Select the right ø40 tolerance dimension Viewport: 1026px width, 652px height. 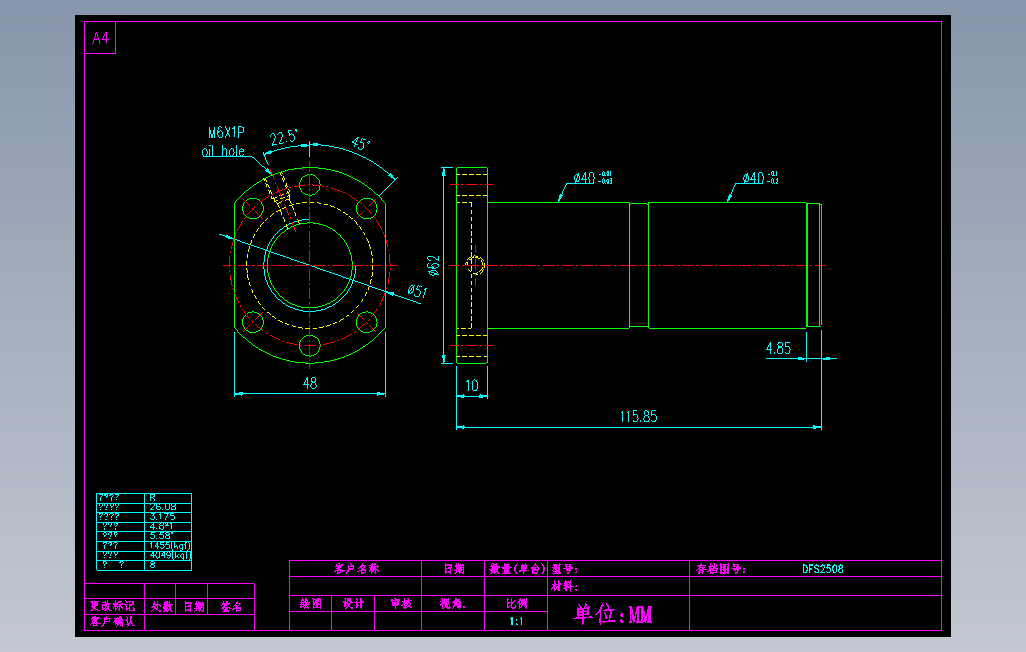tap(760, 177)
